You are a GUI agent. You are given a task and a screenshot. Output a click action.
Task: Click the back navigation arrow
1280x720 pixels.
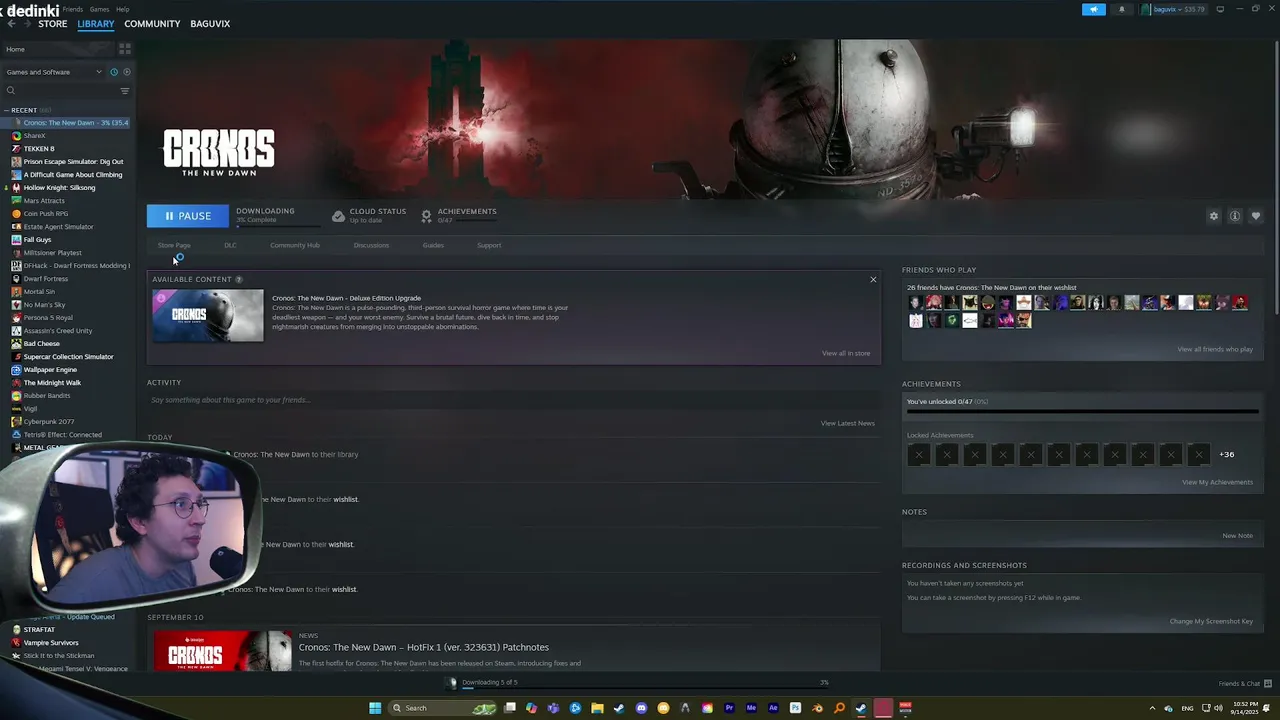(x=11, y=23)
